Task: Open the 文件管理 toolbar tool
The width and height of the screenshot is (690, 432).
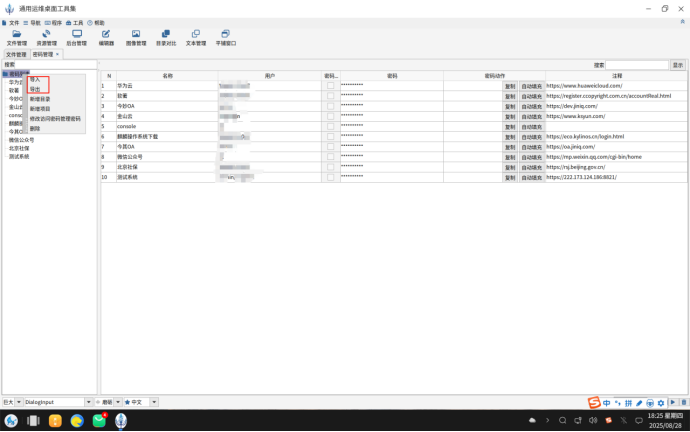Action: (x=17, y=38)
